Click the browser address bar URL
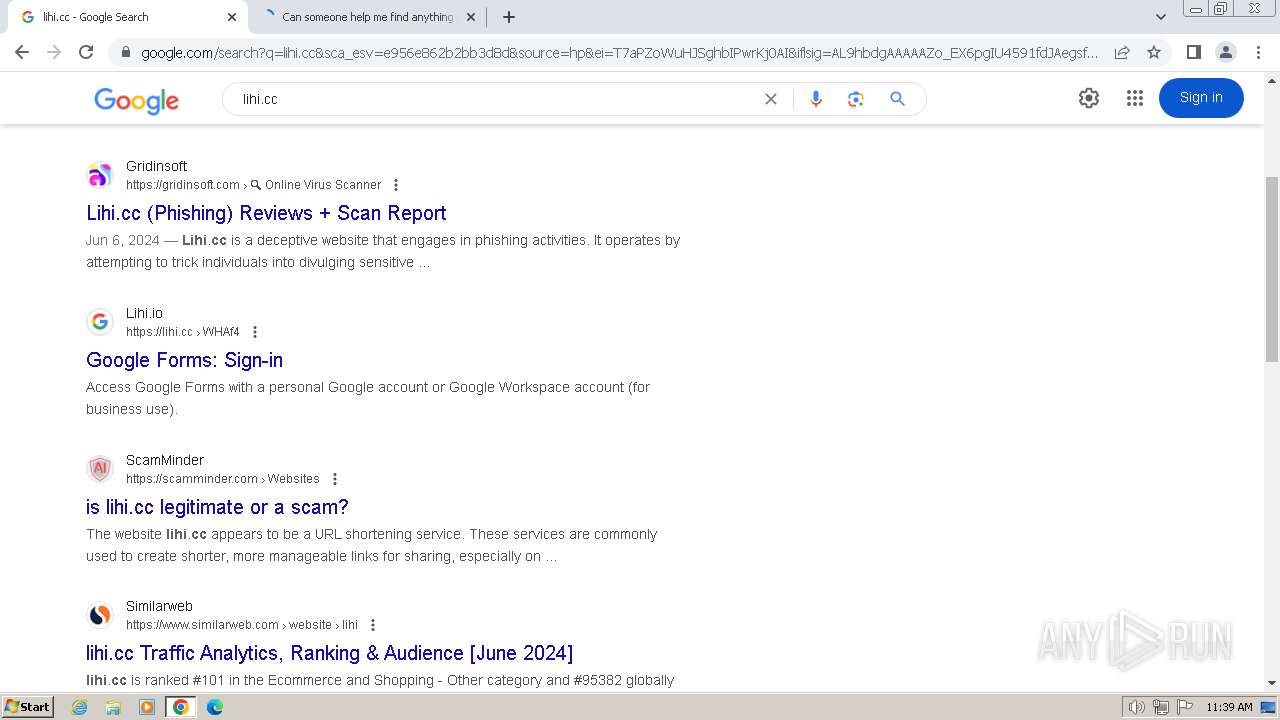This screenshot has width=1280, height=720. click(x=619, y=52)
